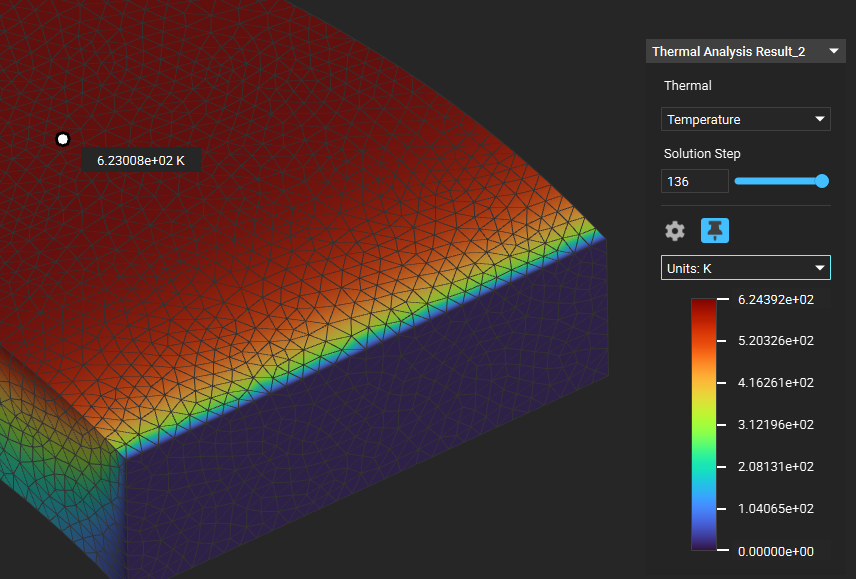856x579 pixels.
Task: Open the Thermal Analysis Result_2 dropdown
Action: click(745, 51)
